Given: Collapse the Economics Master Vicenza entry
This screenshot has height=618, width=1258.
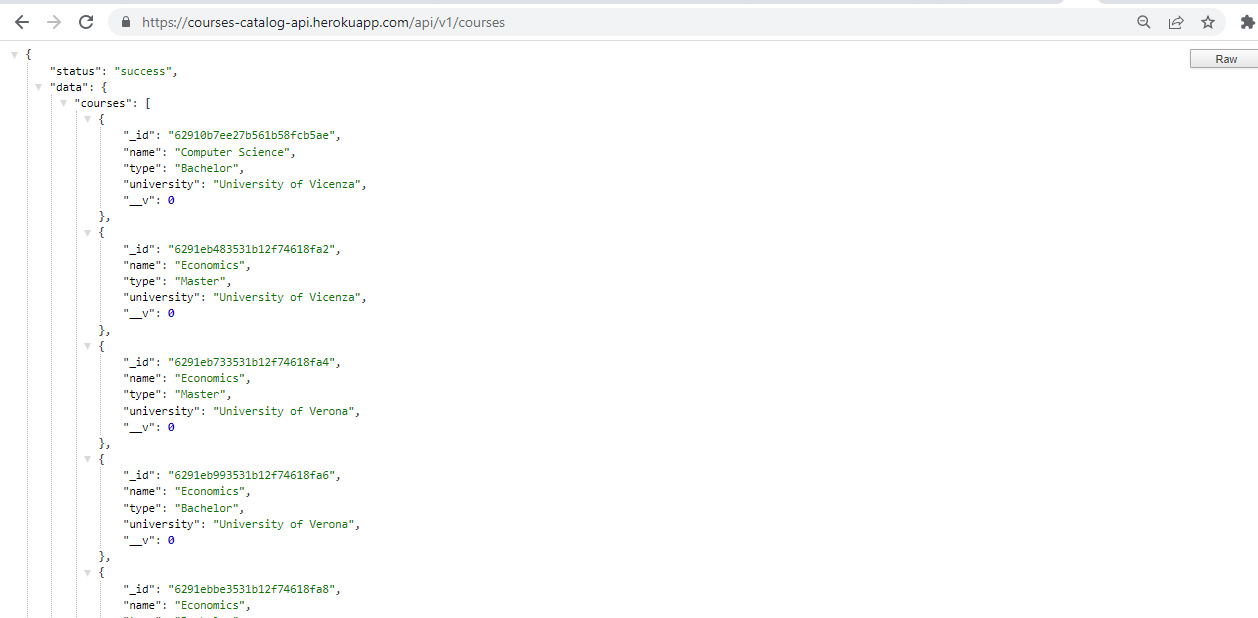Looking at the screenshot, I should [x=88, y=232].
